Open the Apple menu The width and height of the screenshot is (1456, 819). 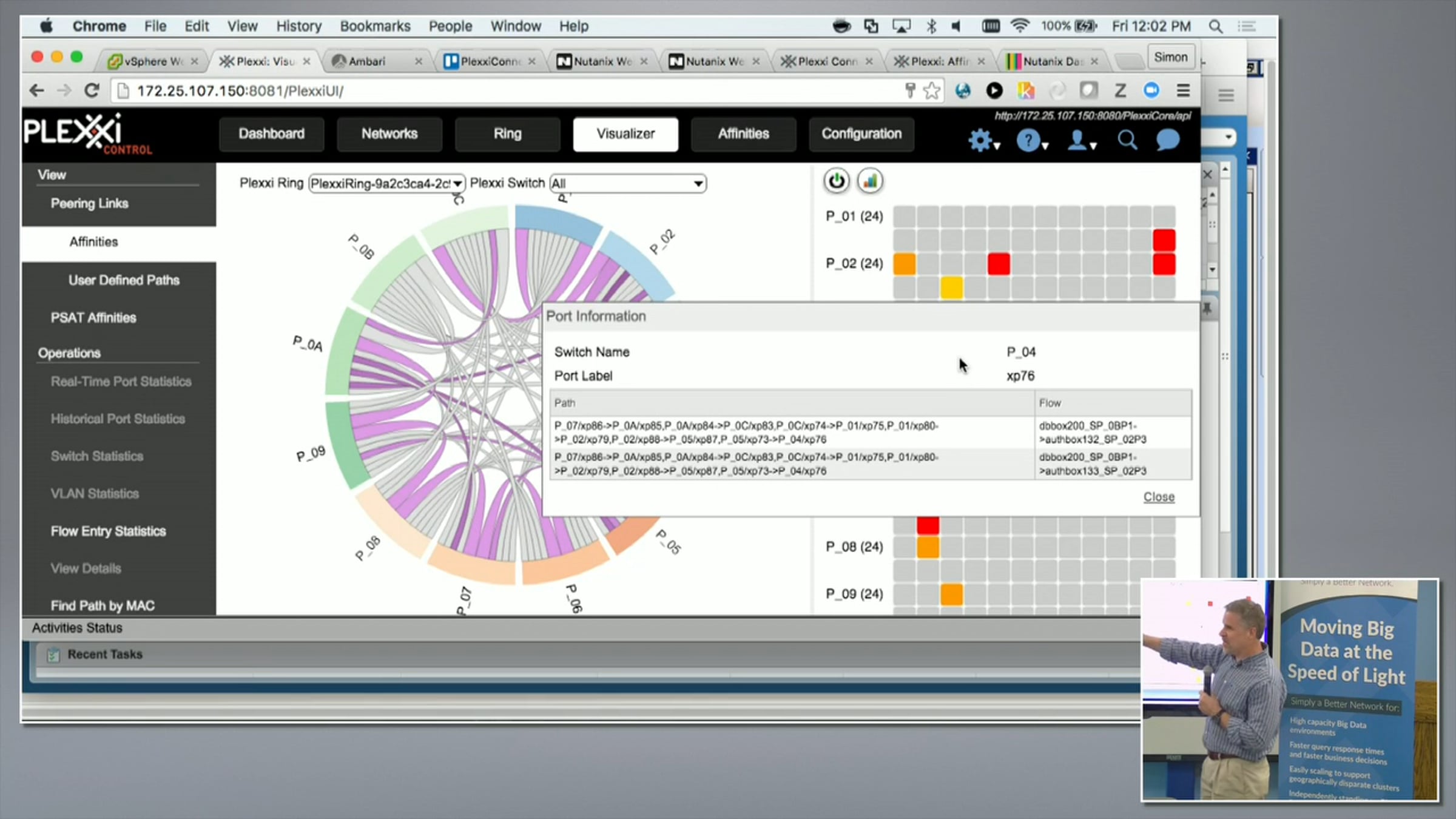46,25
